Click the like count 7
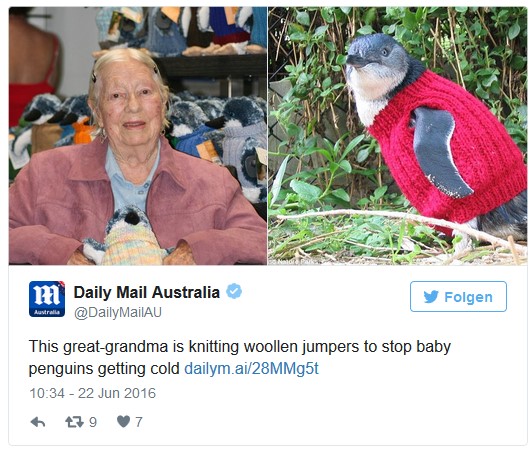This screenshot has height=462, width=532. click(139, 422)
